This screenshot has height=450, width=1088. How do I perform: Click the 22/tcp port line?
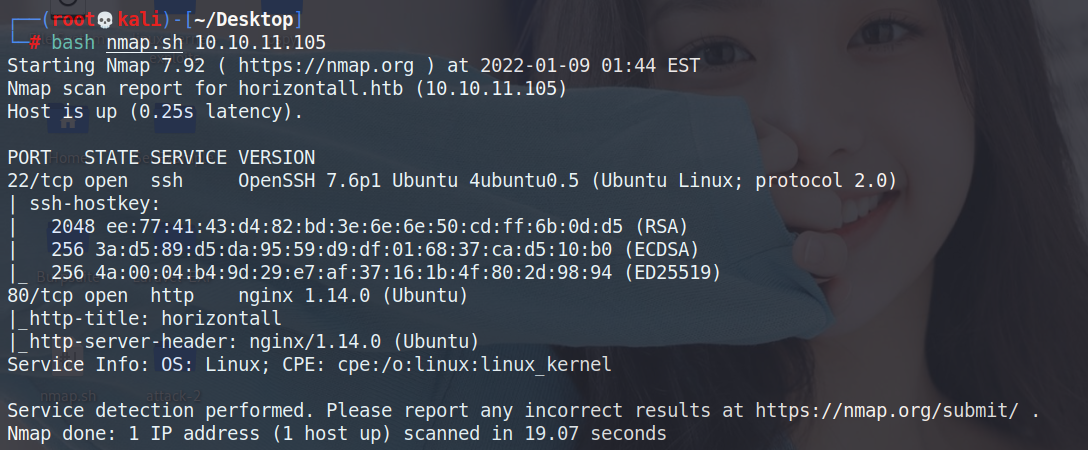[452, 181]
